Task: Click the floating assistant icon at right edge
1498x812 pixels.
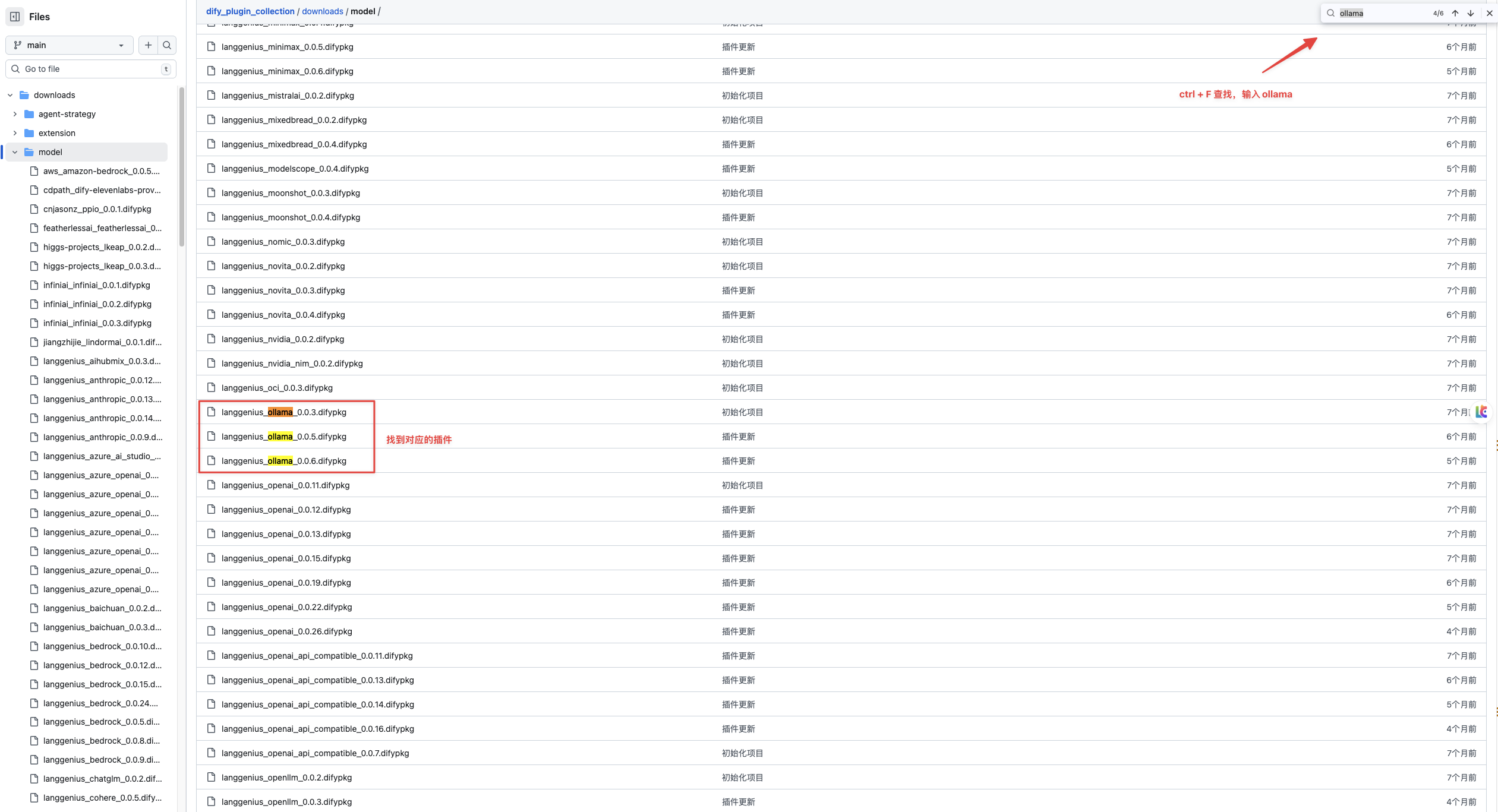Action: tap(1481, 412)
